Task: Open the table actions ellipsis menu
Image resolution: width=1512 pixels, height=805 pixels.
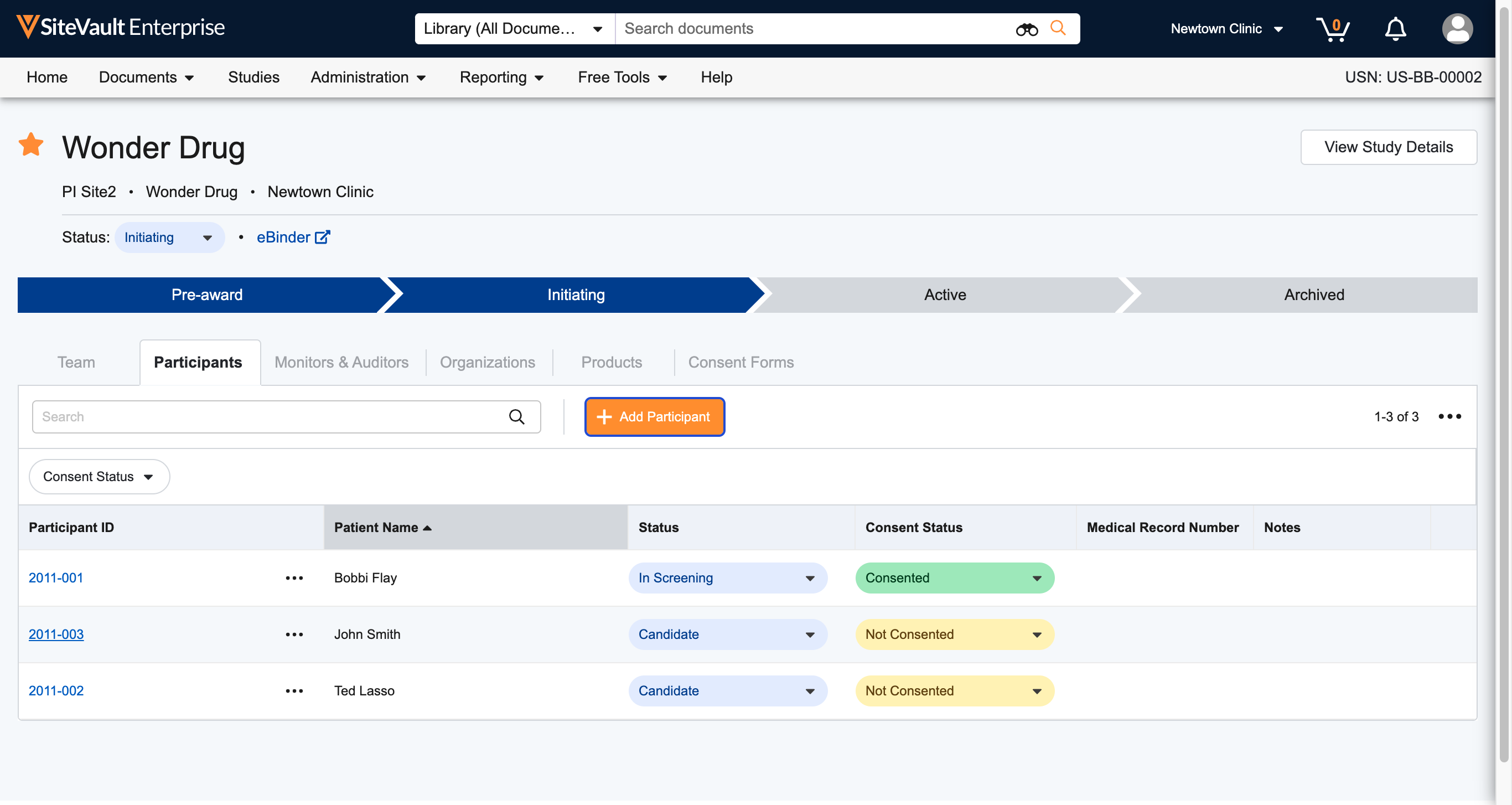Action: tap(1449, 416)
